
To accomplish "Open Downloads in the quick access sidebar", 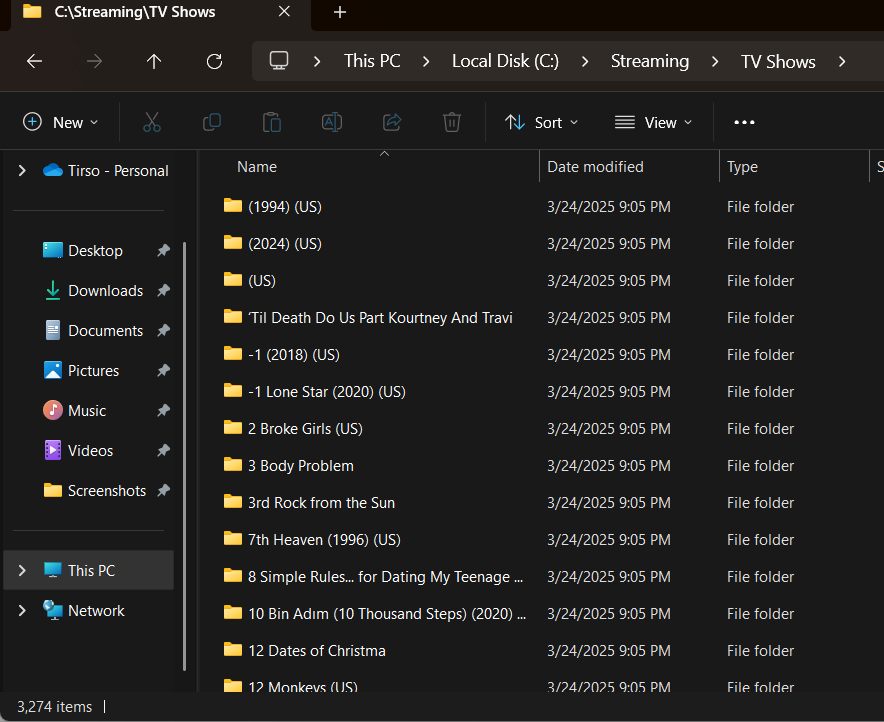I will 105,290.
